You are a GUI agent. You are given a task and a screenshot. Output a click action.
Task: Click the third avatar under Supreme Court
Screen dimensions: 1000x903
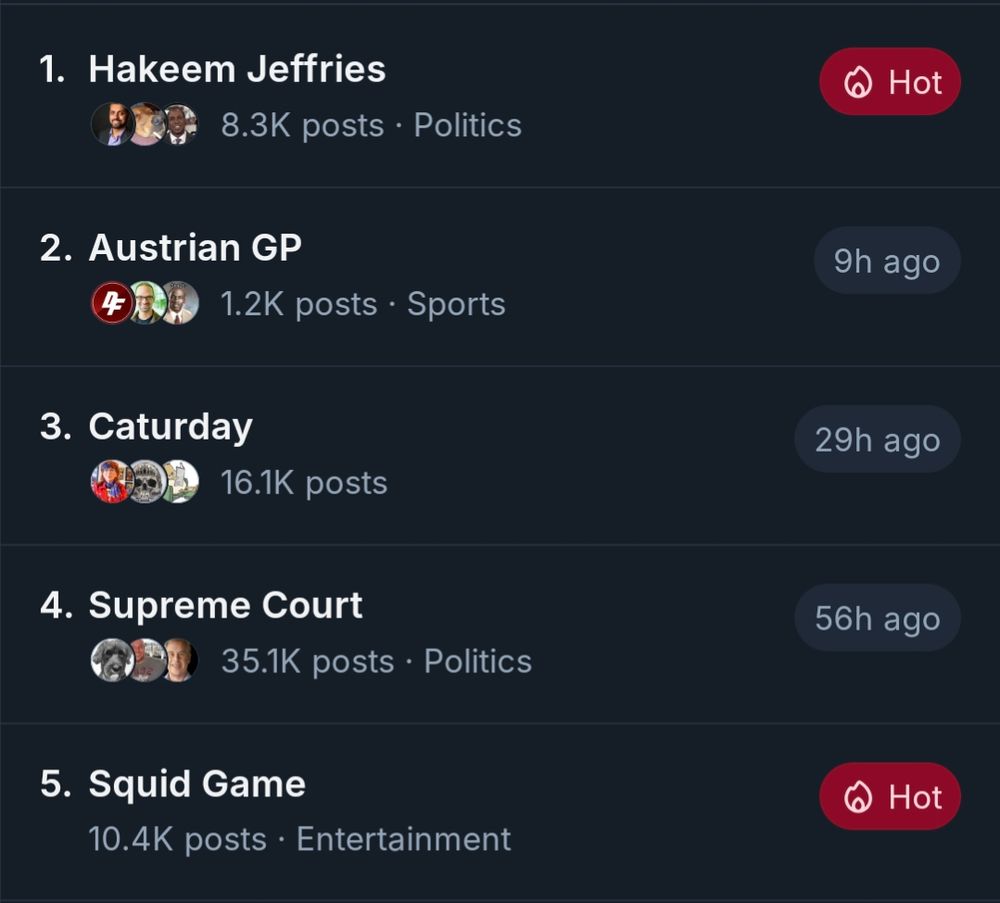(179, 659)
